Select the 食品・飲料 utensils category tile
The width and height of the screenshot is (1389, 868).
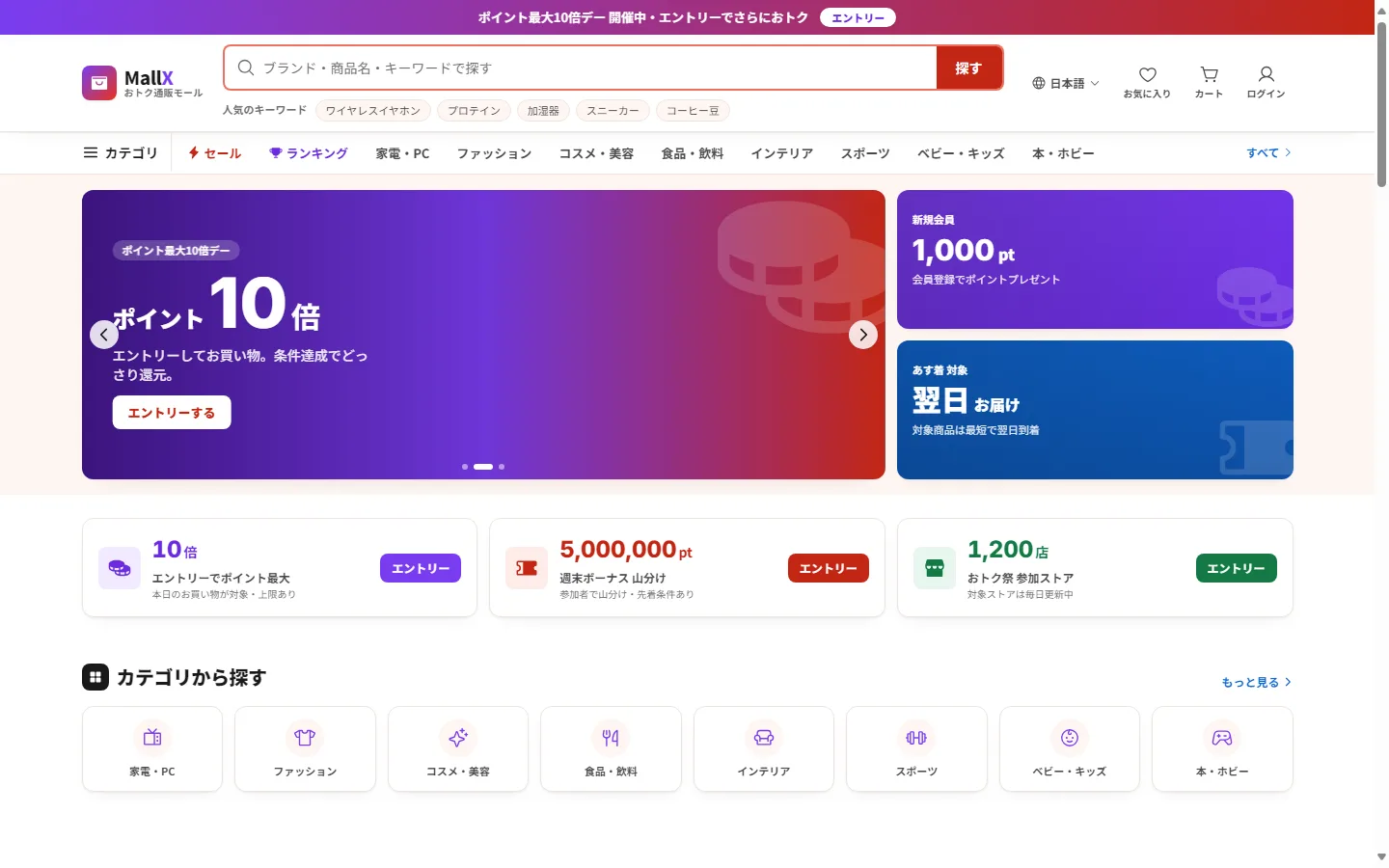pyautogui.click(x=611, y=749)
